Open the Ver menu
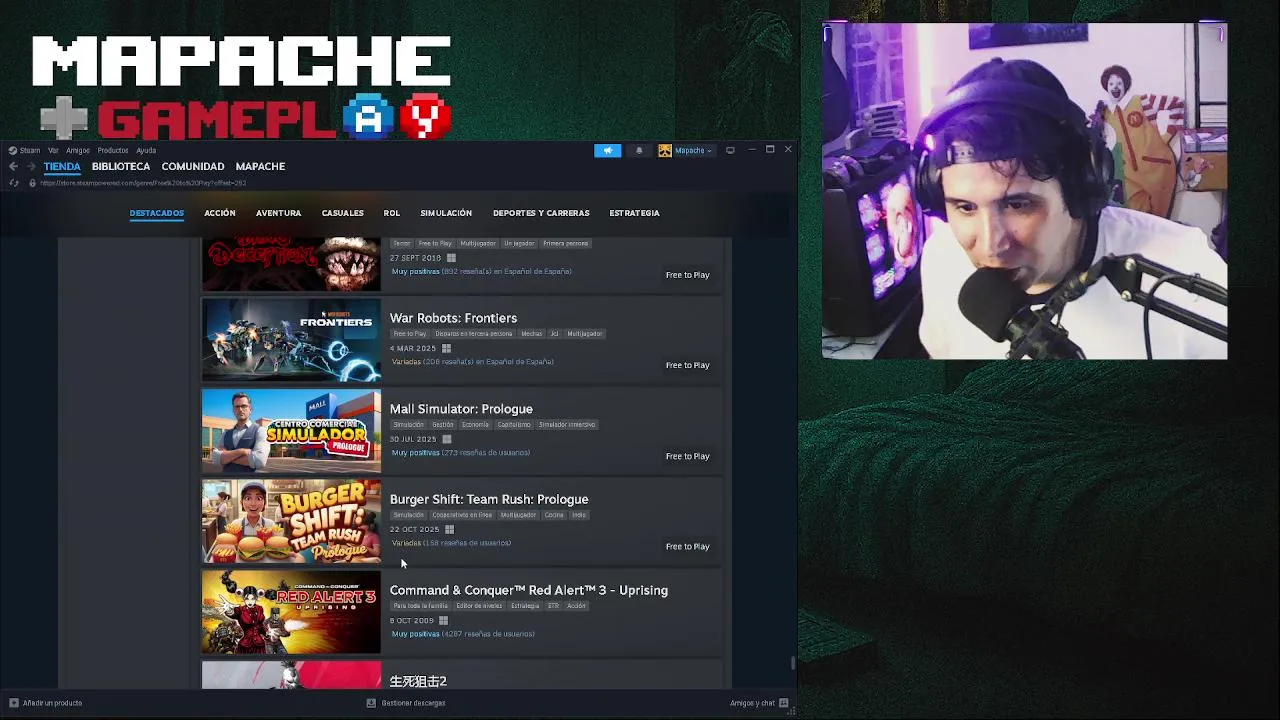 pos(53,150)
